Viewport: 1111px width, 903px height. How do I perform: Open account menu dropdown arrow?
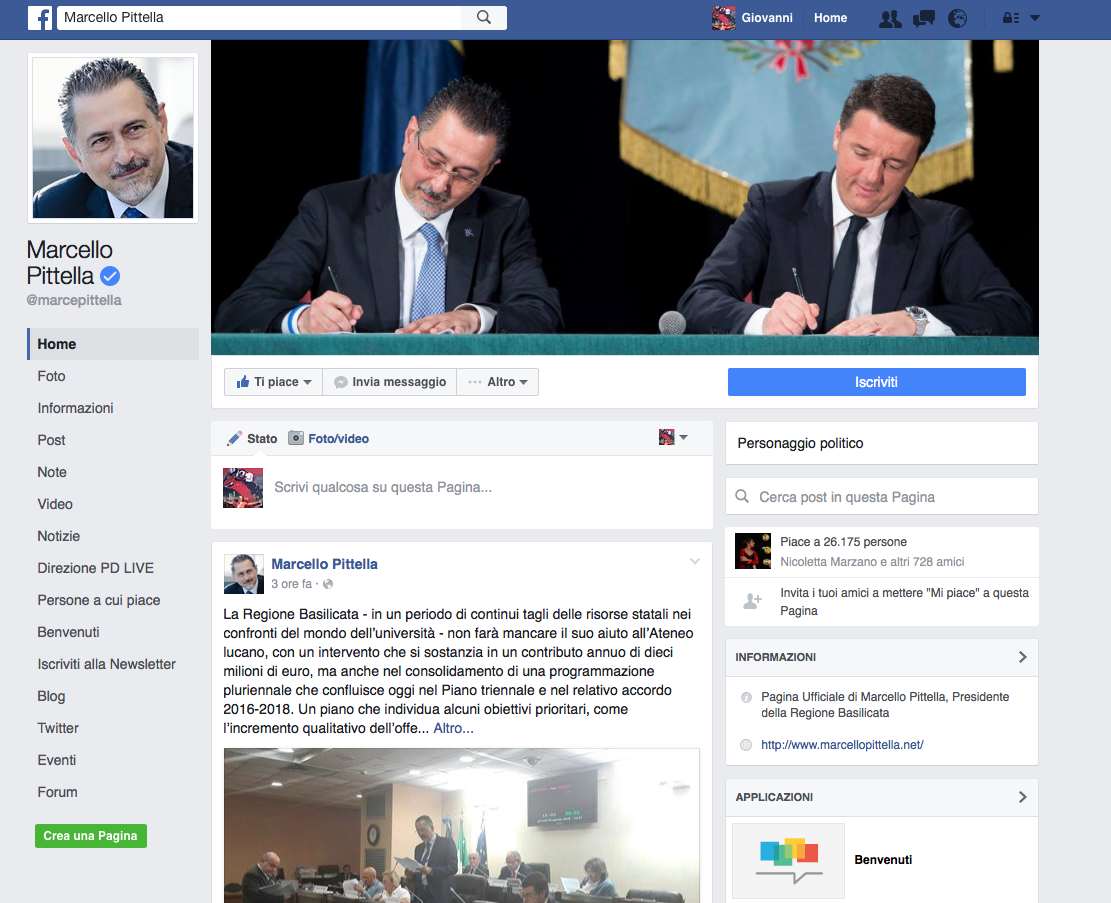click(1035, 18)
